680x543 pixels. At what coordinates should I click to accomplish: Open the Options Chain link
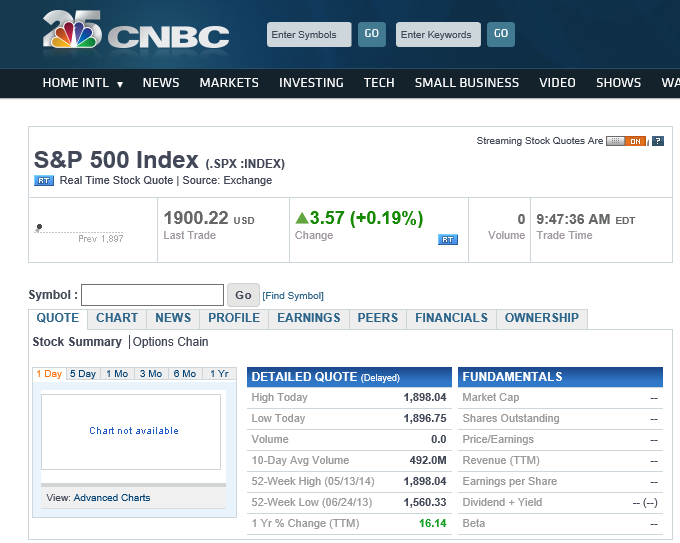point(170,342)
